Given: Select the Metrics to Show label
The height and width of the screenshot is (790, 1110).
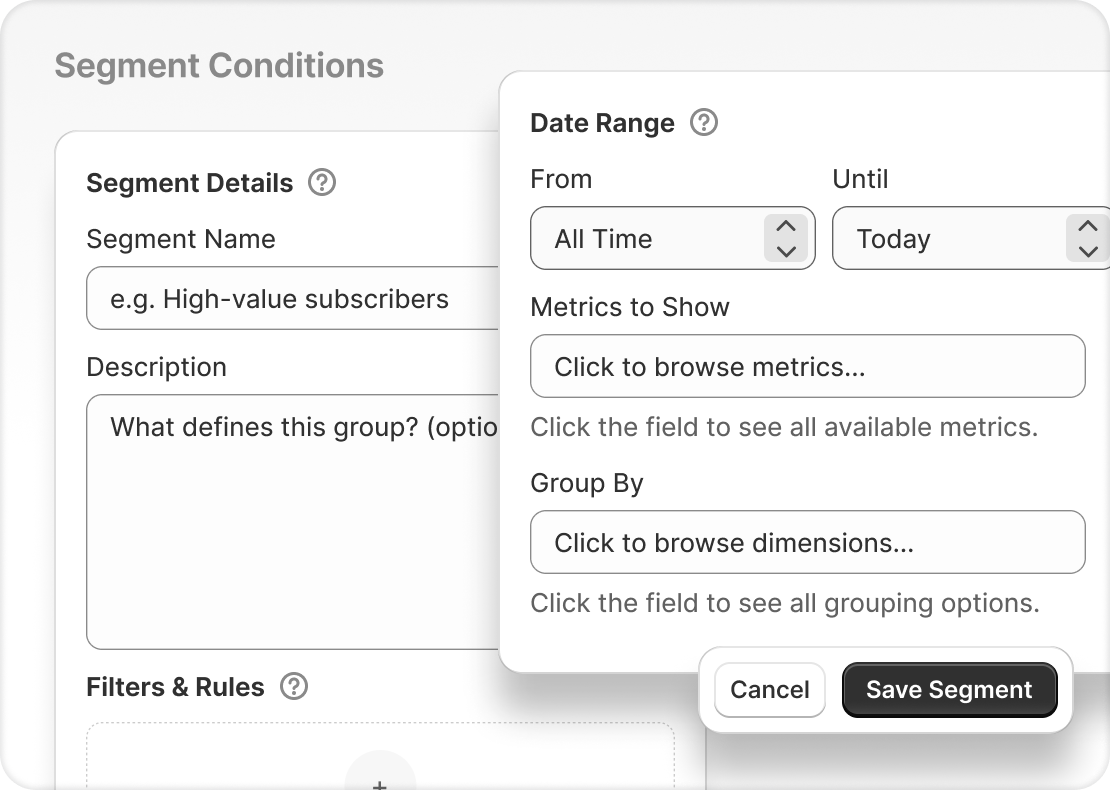Looking at the screenshot, I should click(x=630, y=307).
